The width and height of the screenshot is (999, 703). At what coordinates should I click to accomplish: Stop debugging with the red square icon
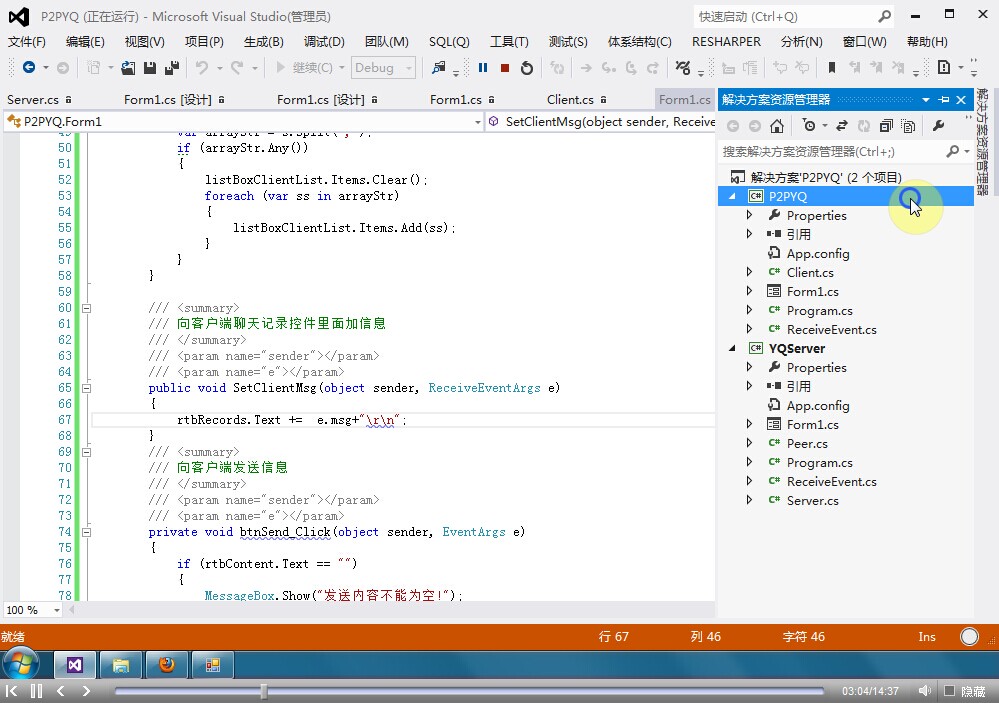point(505,68)
